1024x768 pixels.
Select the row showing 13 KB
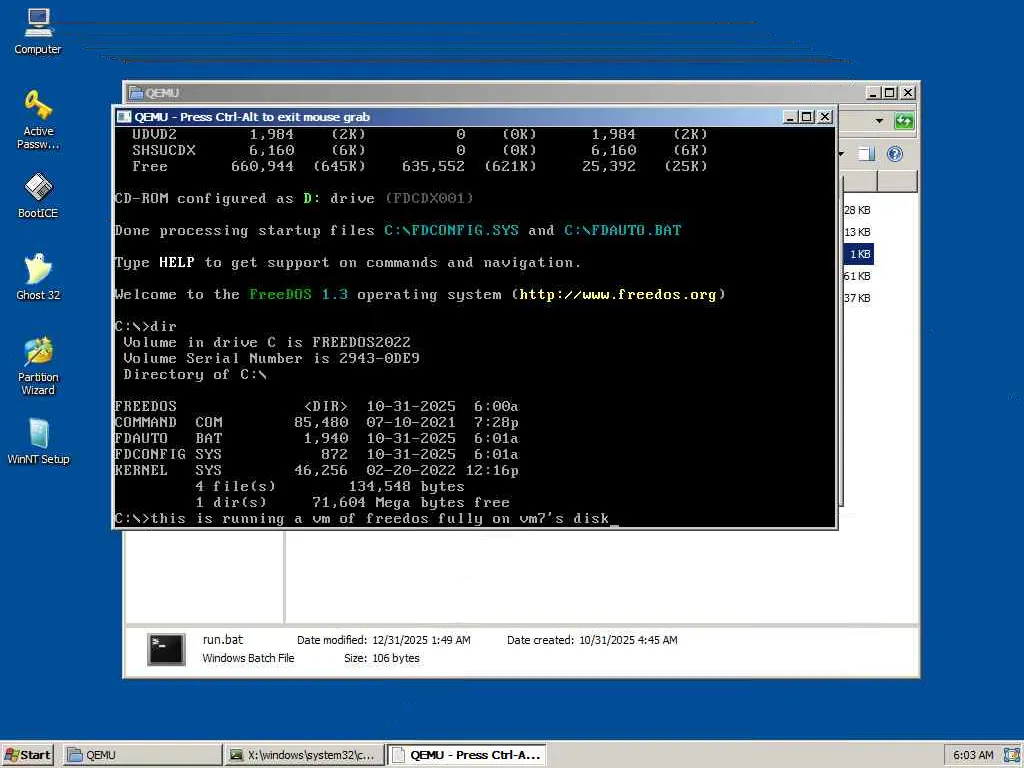(857, 232)
